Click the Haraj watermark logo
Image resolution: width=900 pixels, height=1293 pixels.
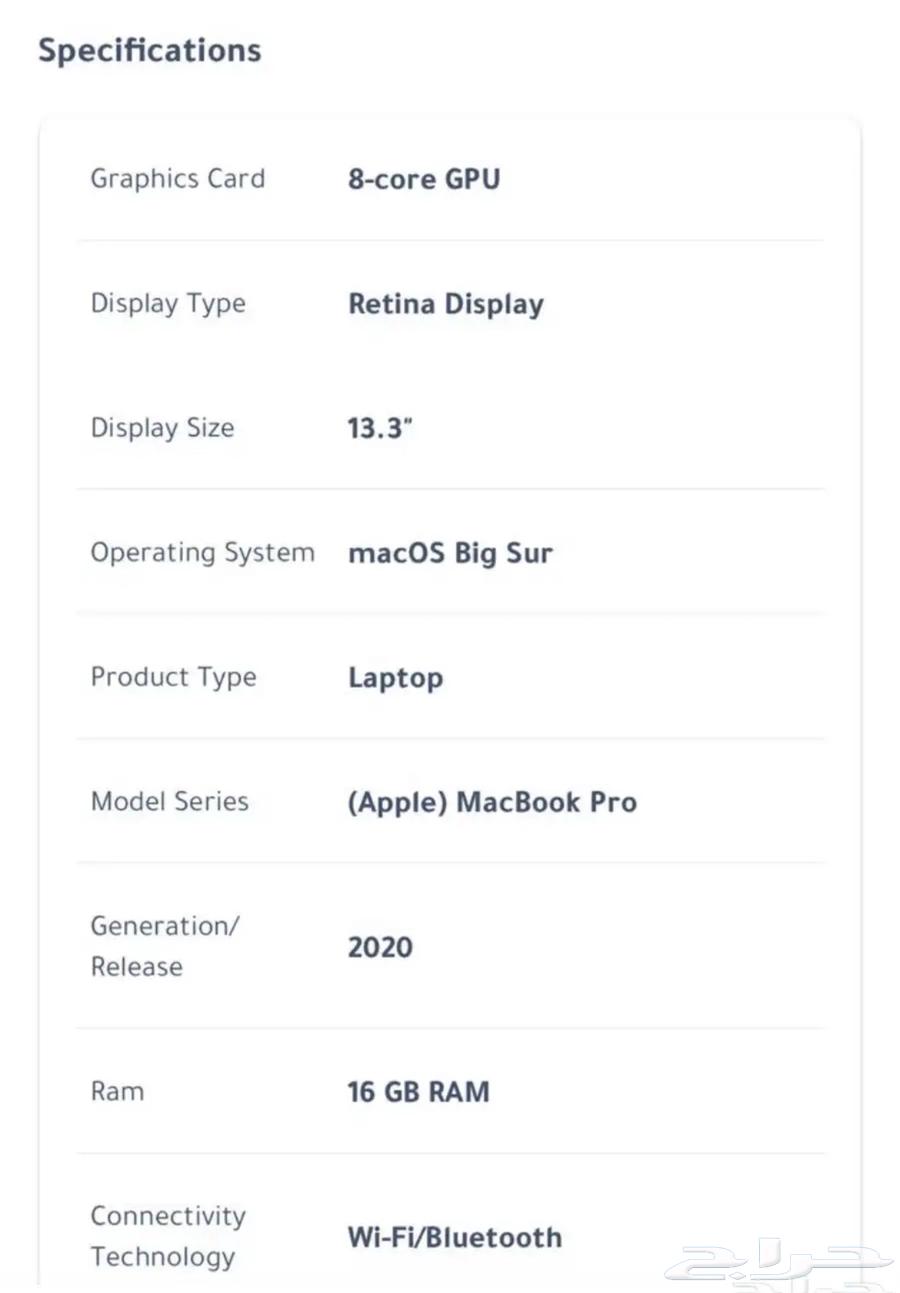(x=782, y=1262)
